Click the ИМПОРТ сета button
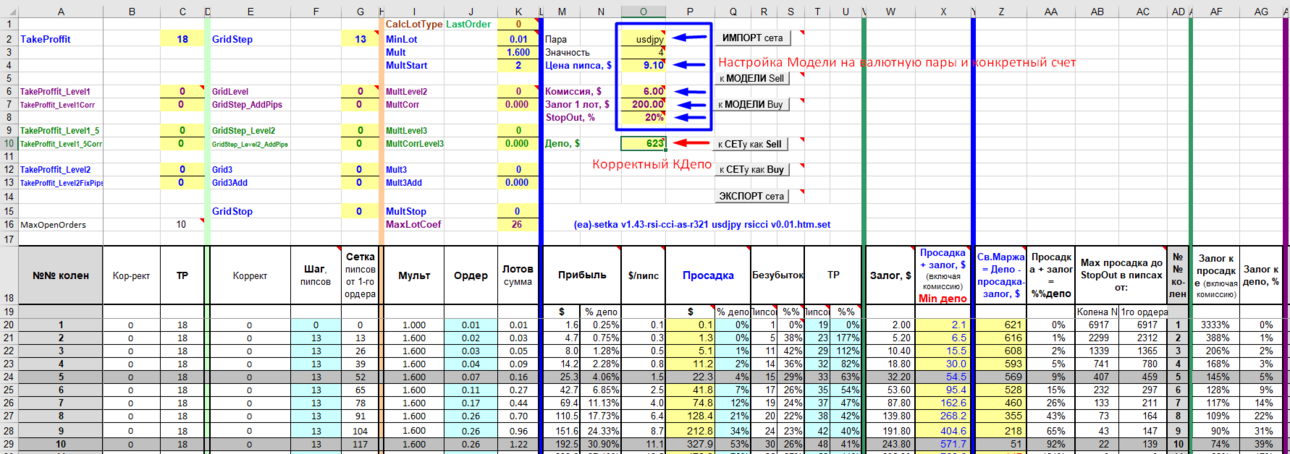Screen dimensions: 1290x454 coord(751,38)
